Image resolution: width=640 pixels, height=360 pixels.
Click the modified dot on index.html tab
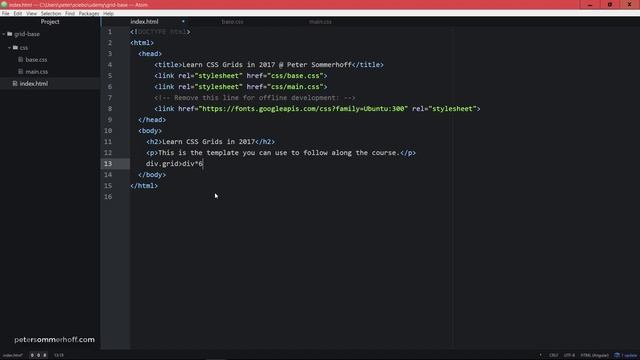pos(183,21)
